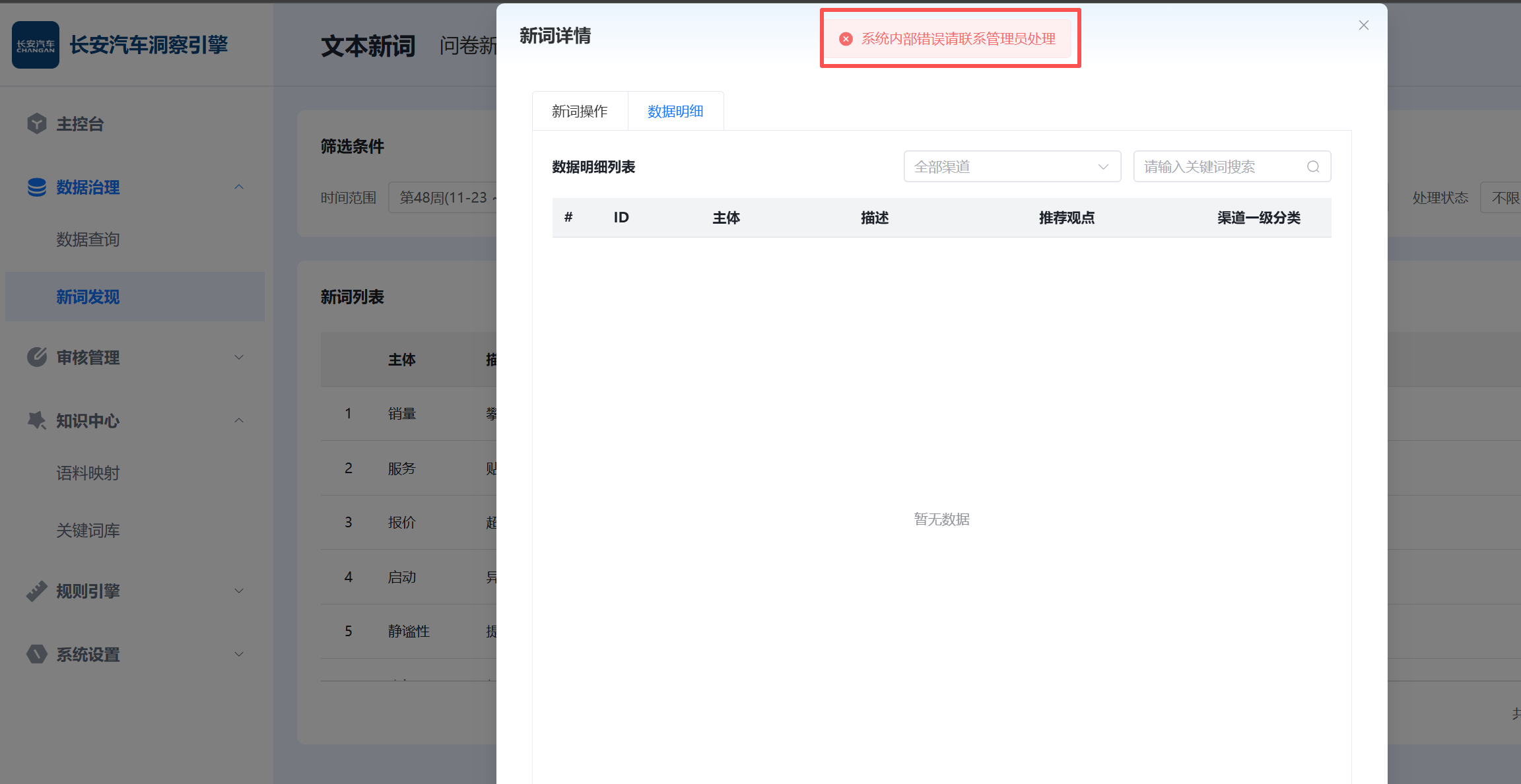Open 数据查询 in the sidebar
This screenshot has width=1521, height=784.
point(88,240)
